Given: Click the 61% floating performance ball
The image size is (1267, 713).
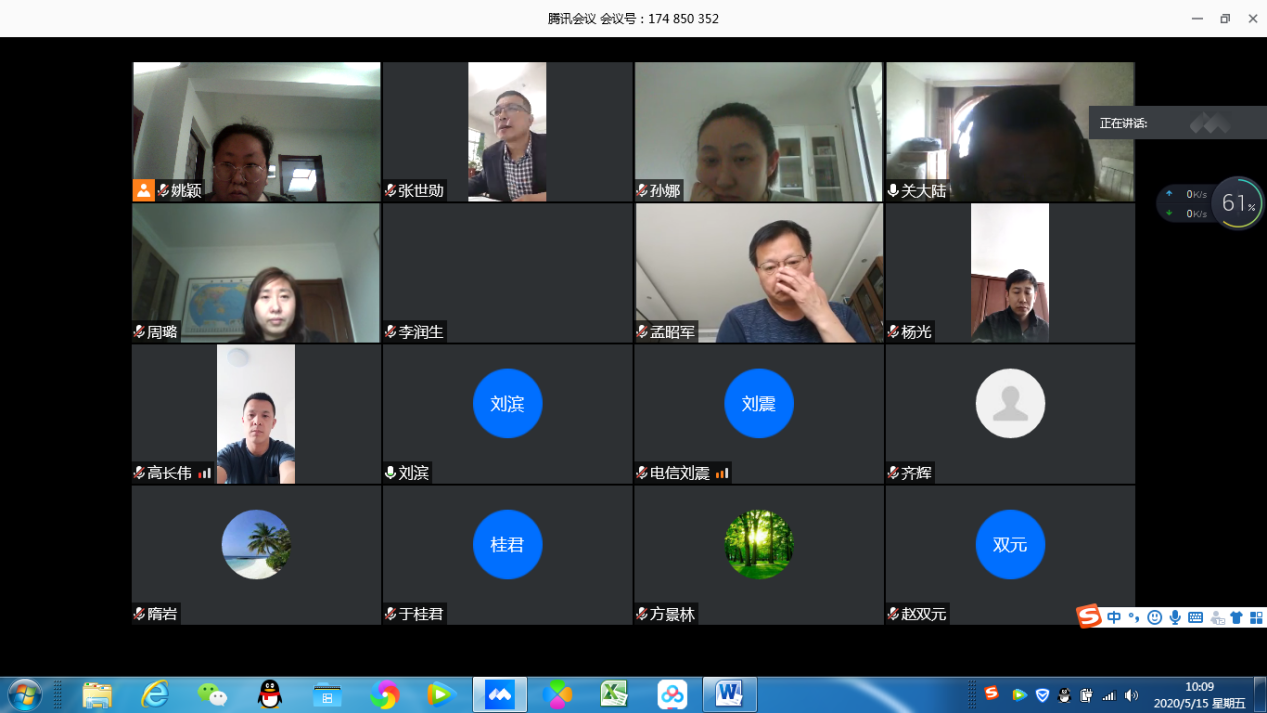Looking at the screenshot, I should click(x=1237, y=204).
